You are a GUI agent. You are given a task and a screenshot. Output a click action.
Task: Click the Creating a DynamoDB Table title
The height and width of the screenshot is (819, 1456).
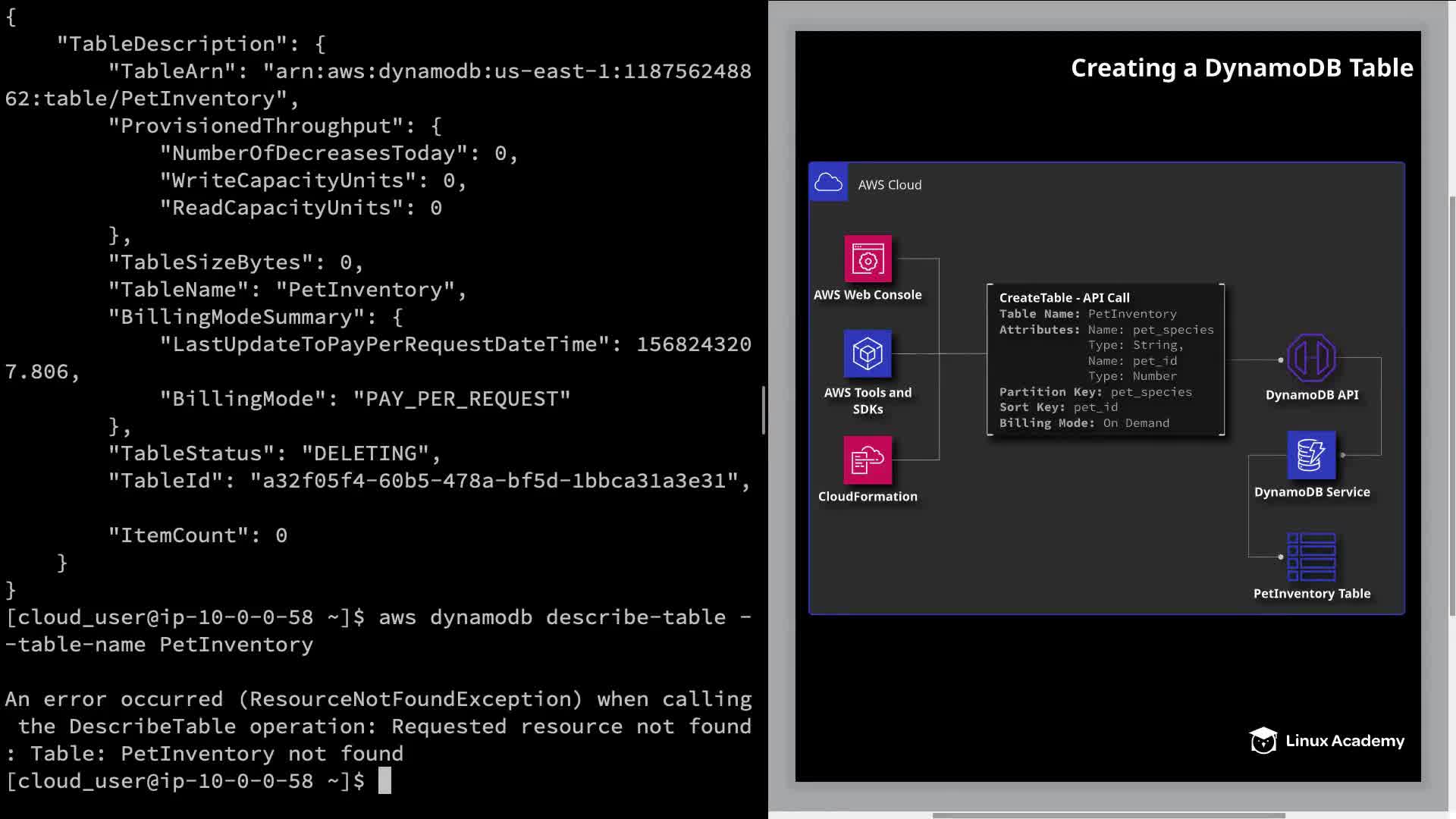tap(1241, 68)
